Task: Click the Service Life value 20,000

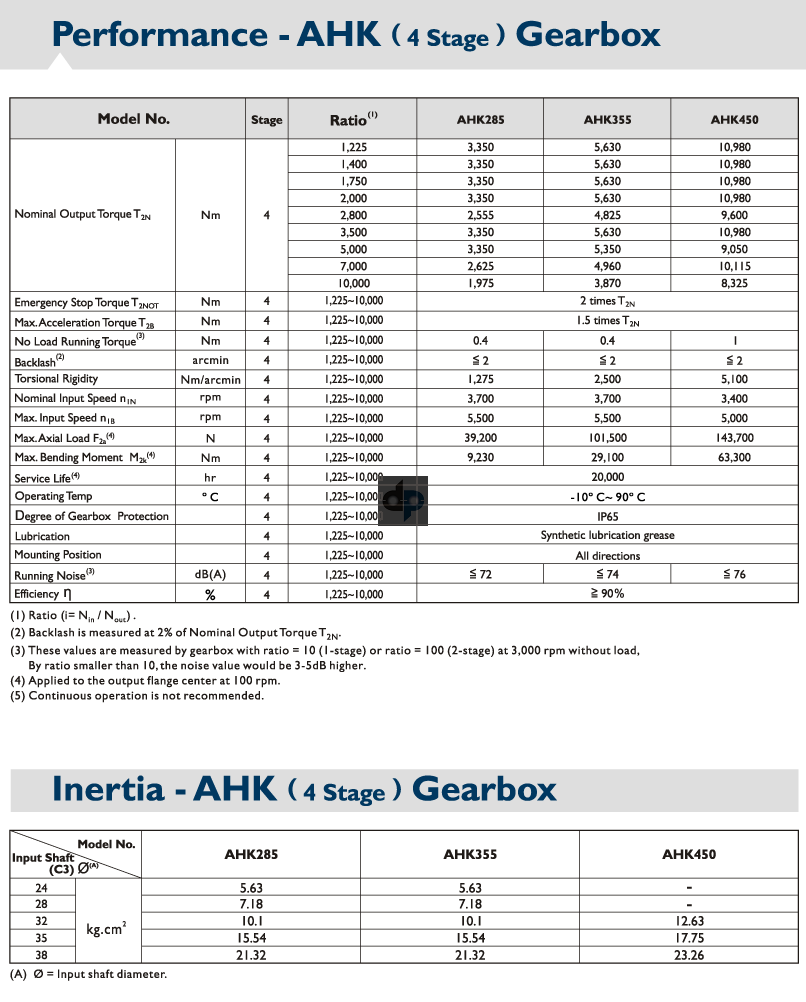Action: [x=605, y=477]
